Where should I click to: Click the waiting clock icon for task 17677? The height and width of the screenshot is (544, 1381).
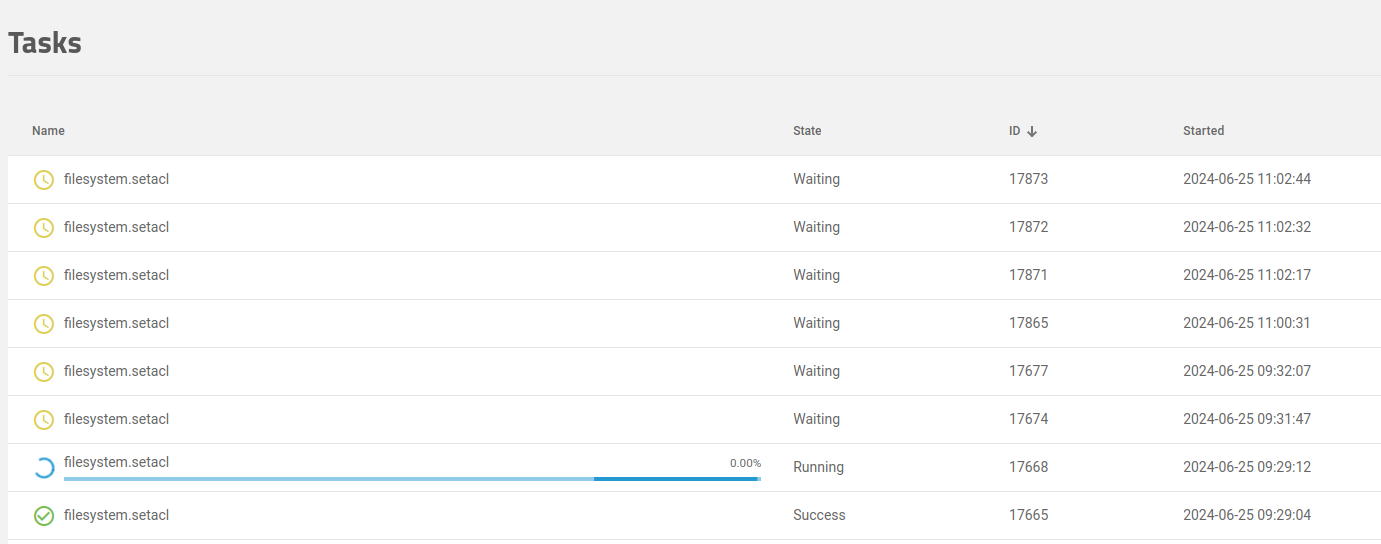(44, 372)
